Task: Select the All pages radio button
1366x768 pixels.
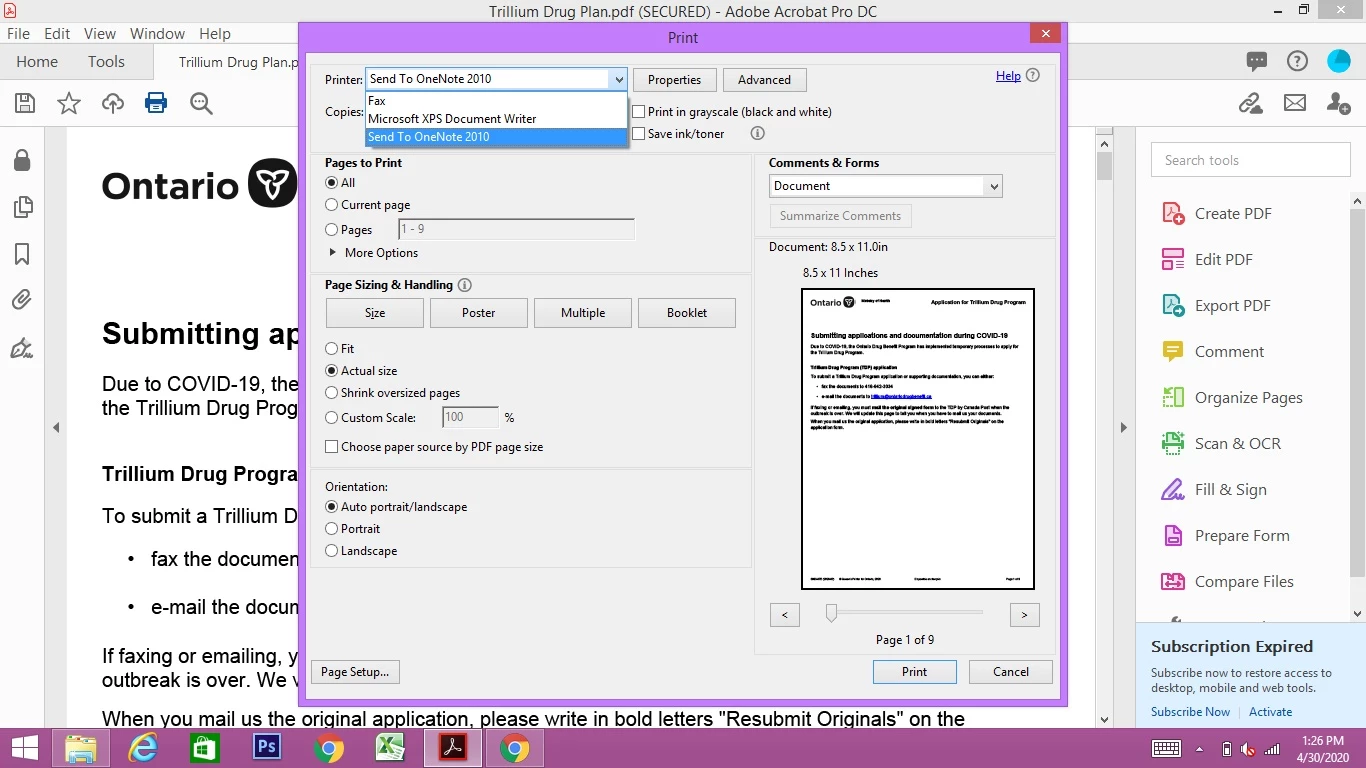Action: 331,183
